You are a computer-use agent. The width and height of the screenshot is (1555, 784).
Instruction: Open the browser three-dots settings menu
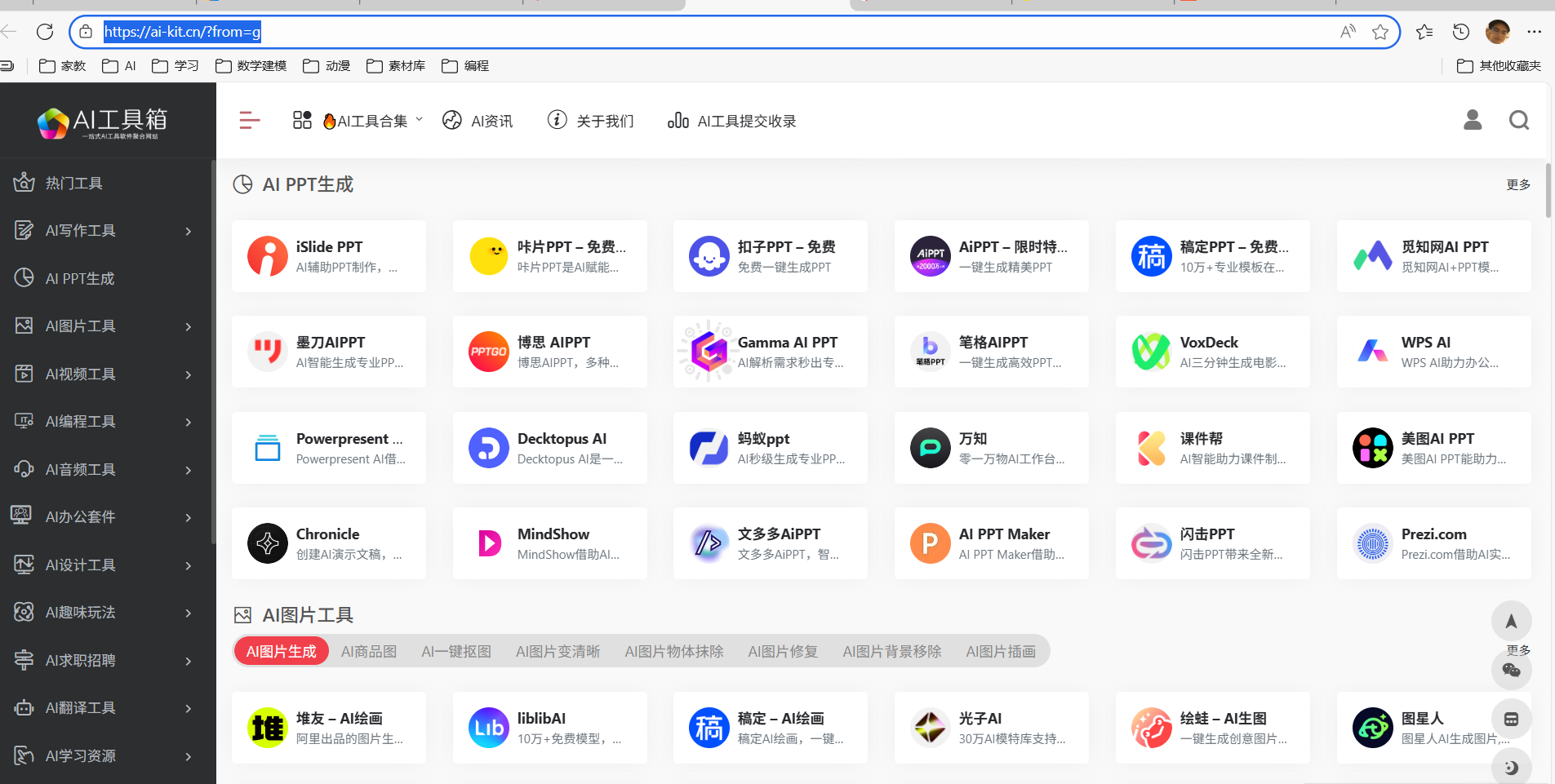(x=1535, y=32)
